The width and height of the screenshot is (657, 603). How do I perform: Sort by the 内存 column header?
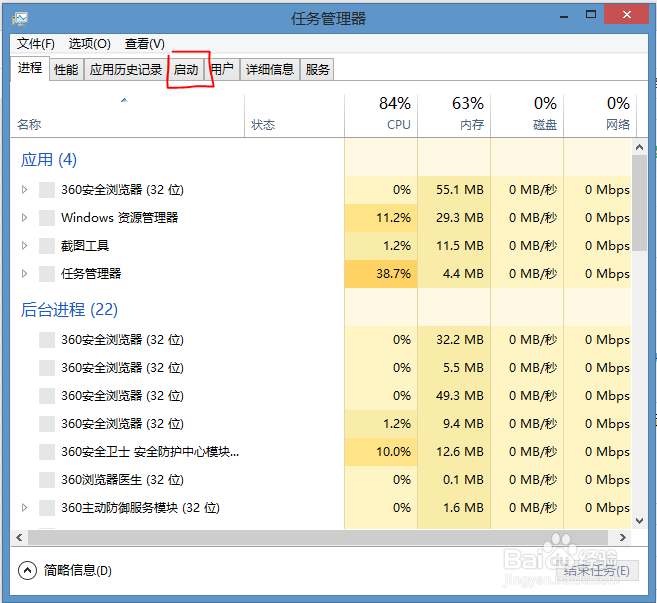coord(454,116)
